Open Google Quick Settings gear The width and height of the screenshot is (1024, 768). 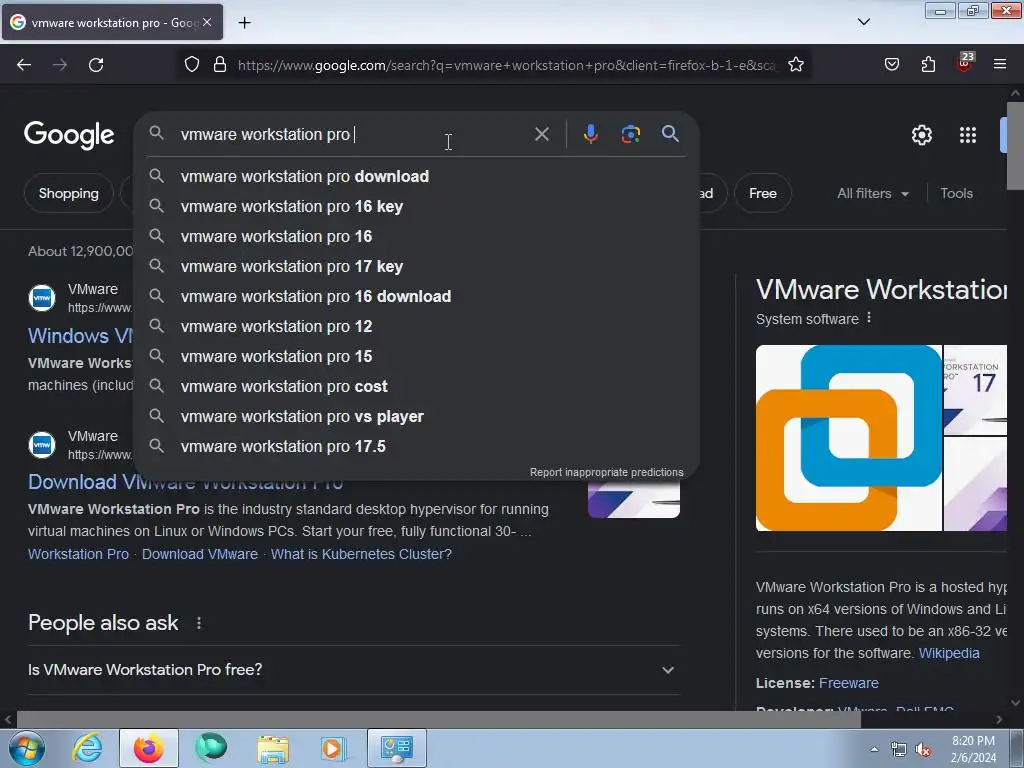tap(921, 135)
